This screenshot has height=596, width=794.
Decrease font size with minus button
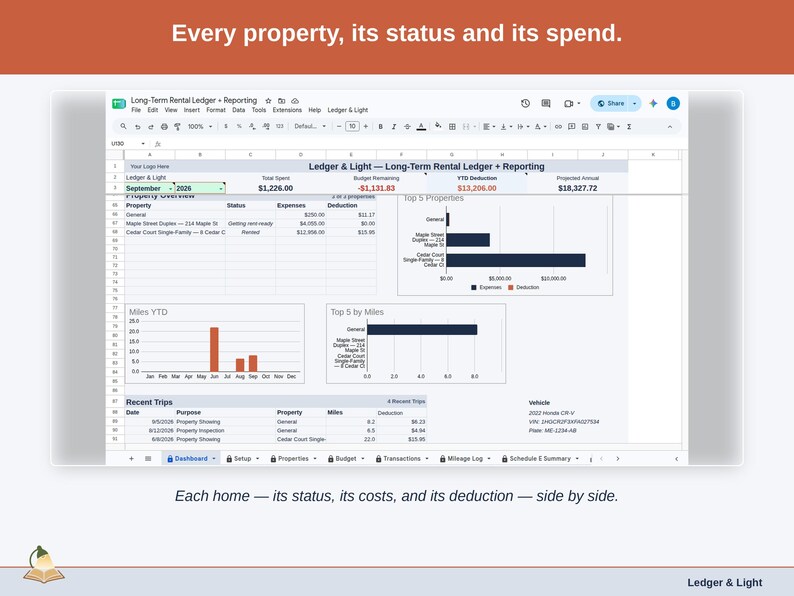click(x=339, y=127)
